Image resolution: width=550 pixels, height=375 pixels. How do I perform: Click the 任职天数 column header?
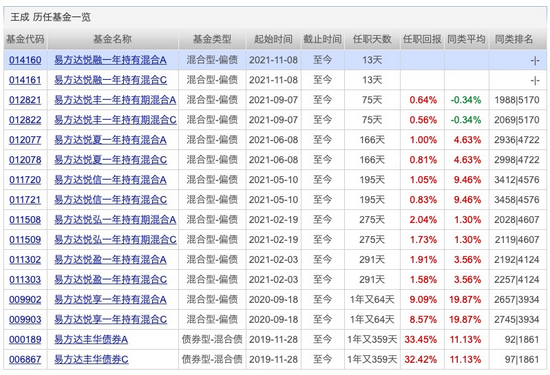coord(372,39)
